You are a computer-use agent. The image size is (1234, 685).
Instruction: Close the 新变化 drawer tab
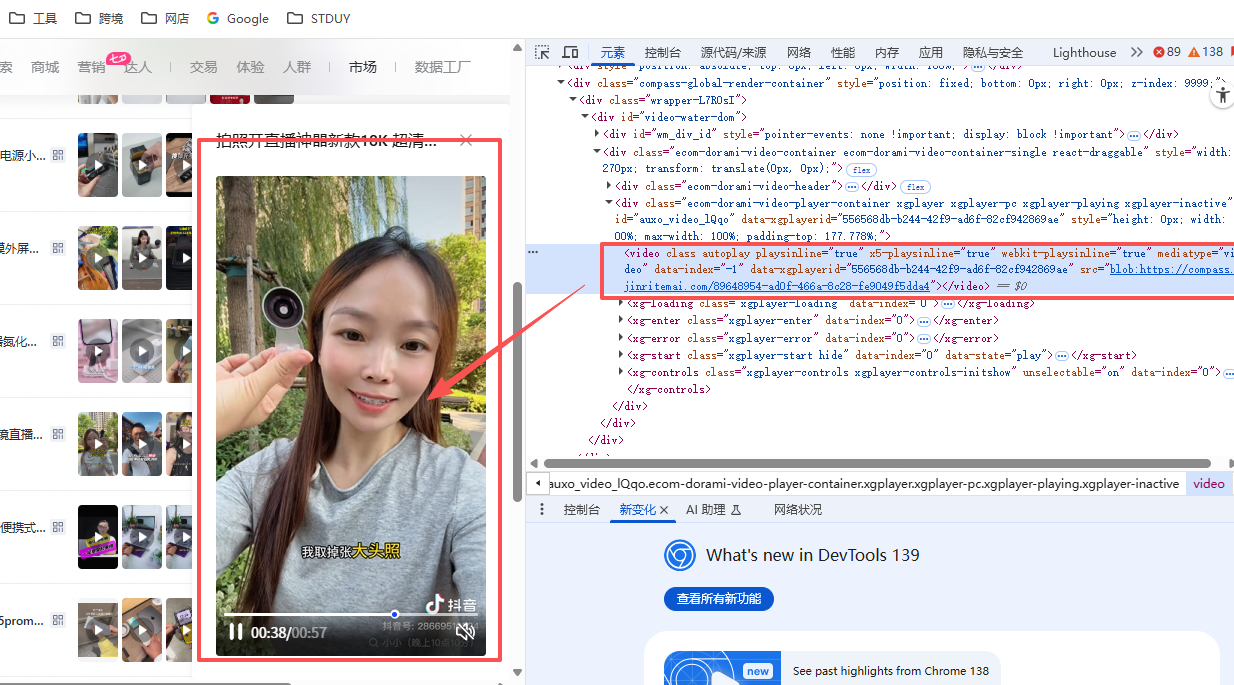click(664, 510)
